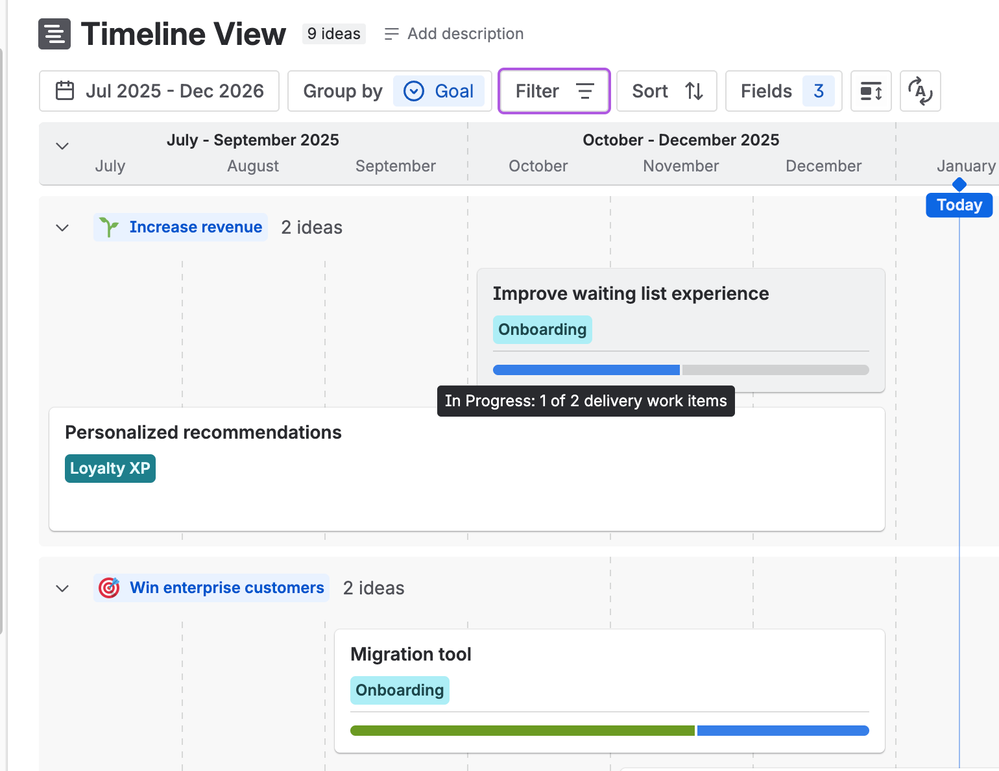Screen dimensions: 999x771
Task: Click the calendar icon in date range
Action: 65,91
